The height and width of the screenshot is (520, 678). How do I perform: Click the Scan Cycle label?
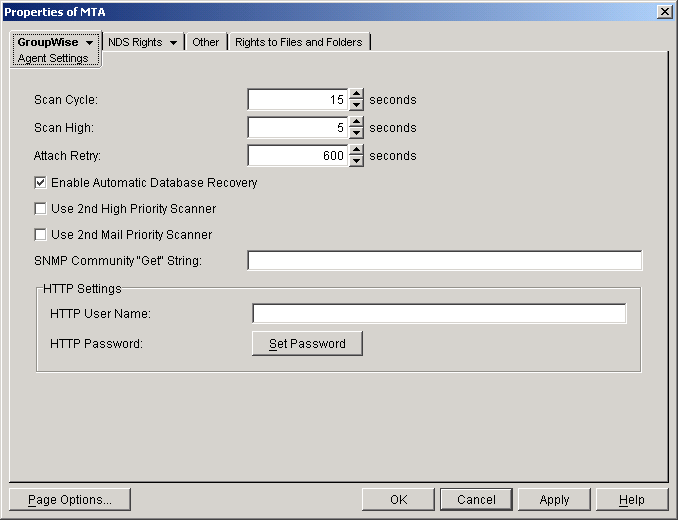[x=66, y=100]
